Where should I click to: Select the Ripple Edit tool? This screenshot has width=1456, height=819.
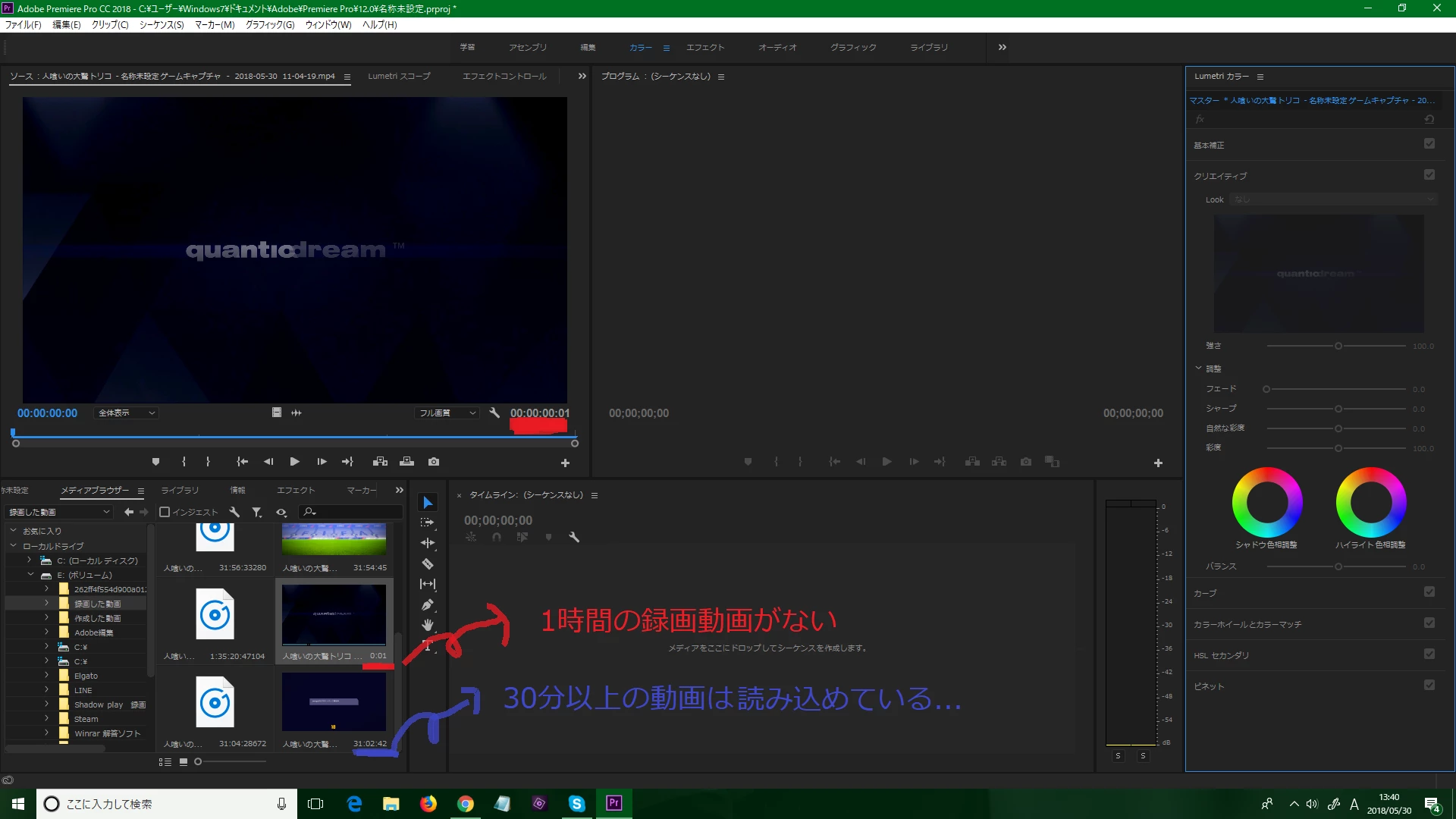(x=428, y=543)
